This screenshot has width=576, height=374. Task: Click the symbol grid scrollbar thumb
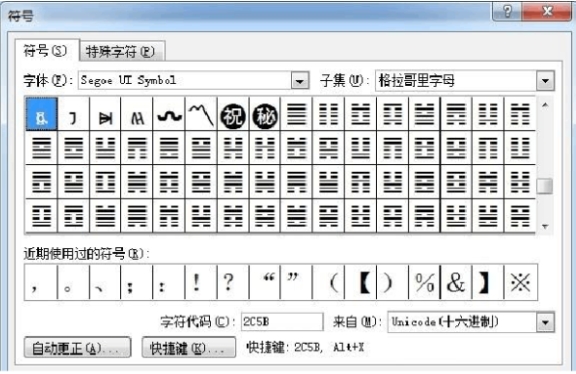coord(545,186)
